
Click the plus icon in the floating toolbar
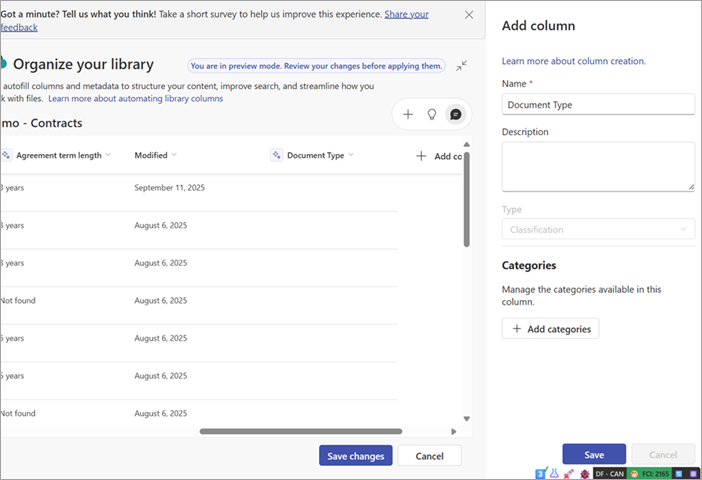pos(408,115)
